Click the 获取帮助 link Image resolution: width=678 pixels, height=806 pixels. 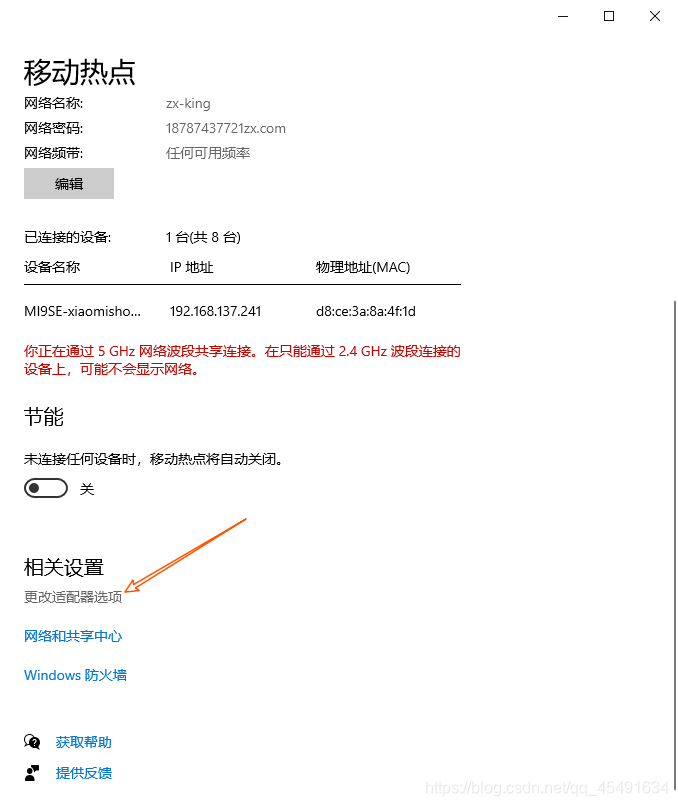click(x=84, y=742)
